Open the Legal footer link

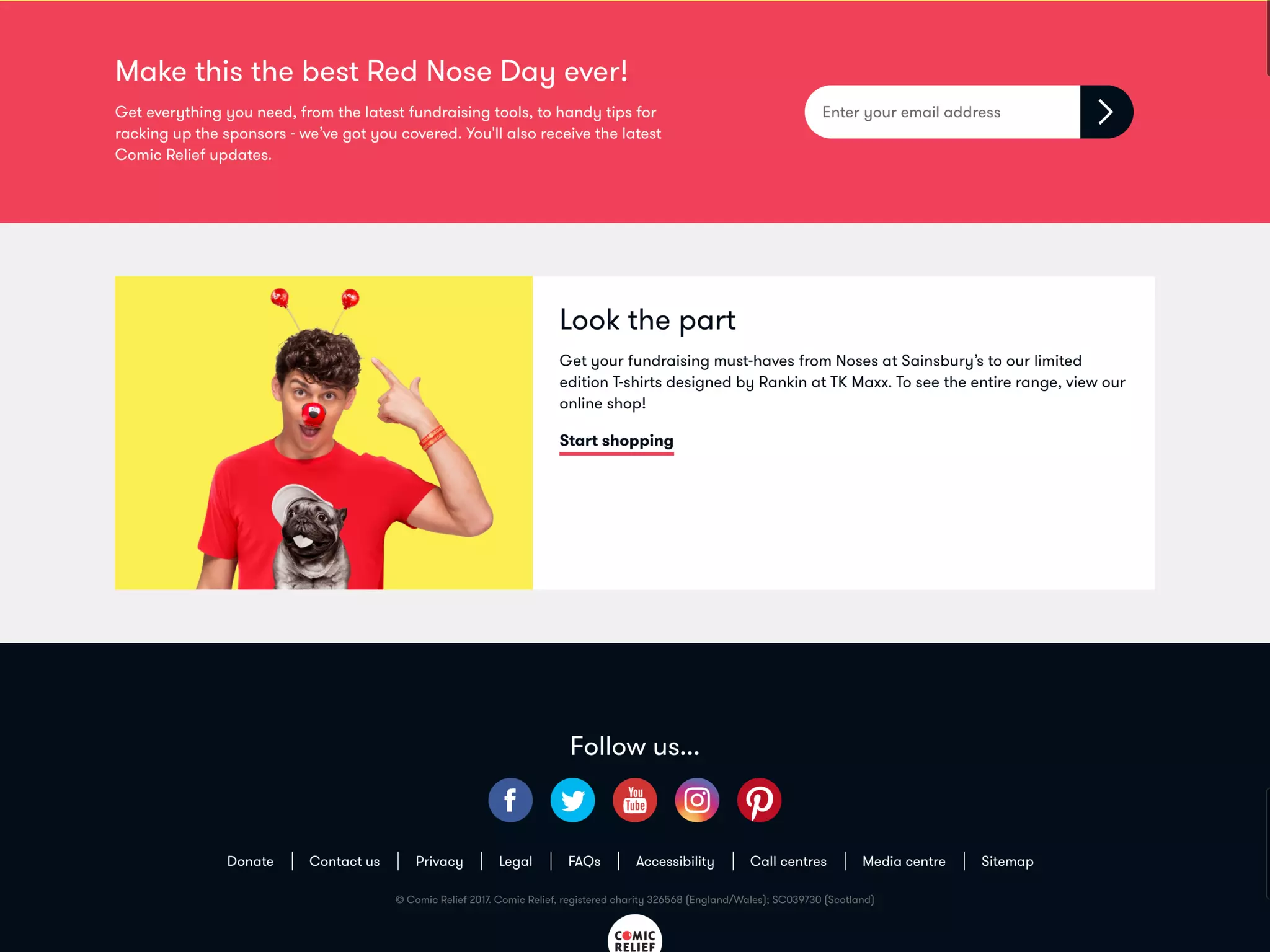coord(515,862)
